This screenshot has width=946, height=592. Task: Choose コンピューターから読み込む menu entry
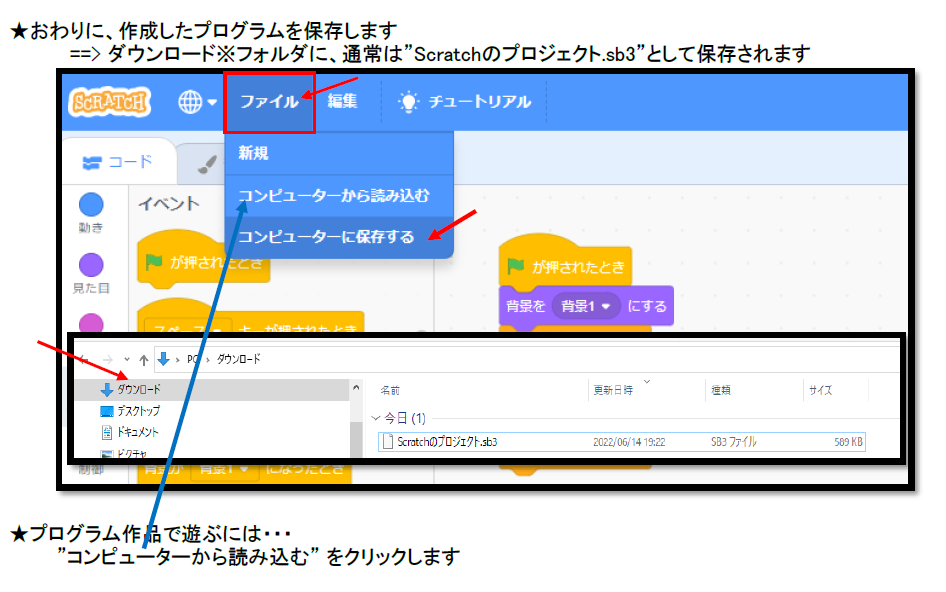pos(333,195)
